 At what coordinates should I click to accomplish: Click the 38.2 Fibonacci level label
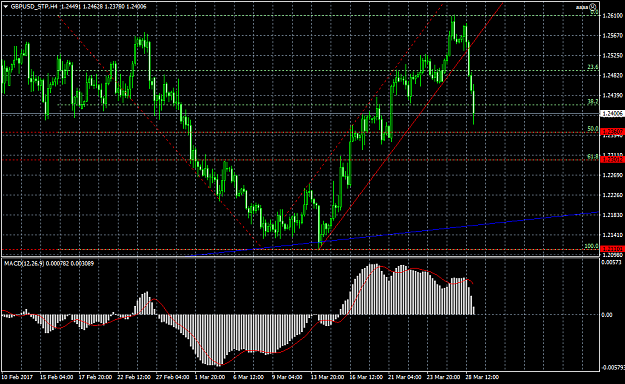coord(593,102)
